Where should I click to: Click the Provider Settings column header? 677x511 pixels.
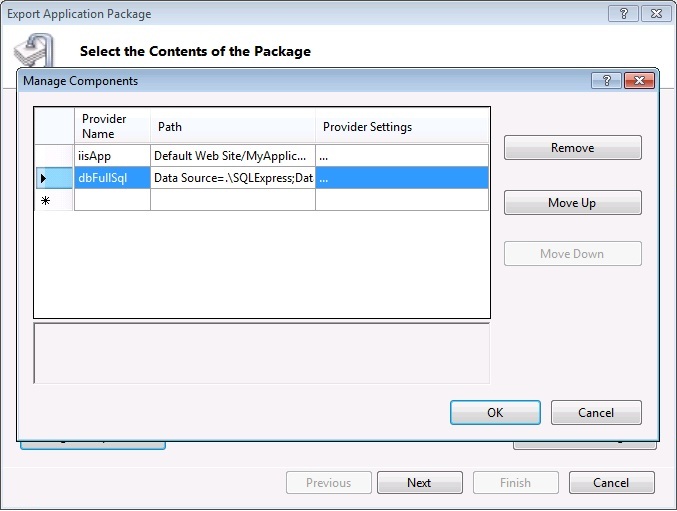click(402, 126)
